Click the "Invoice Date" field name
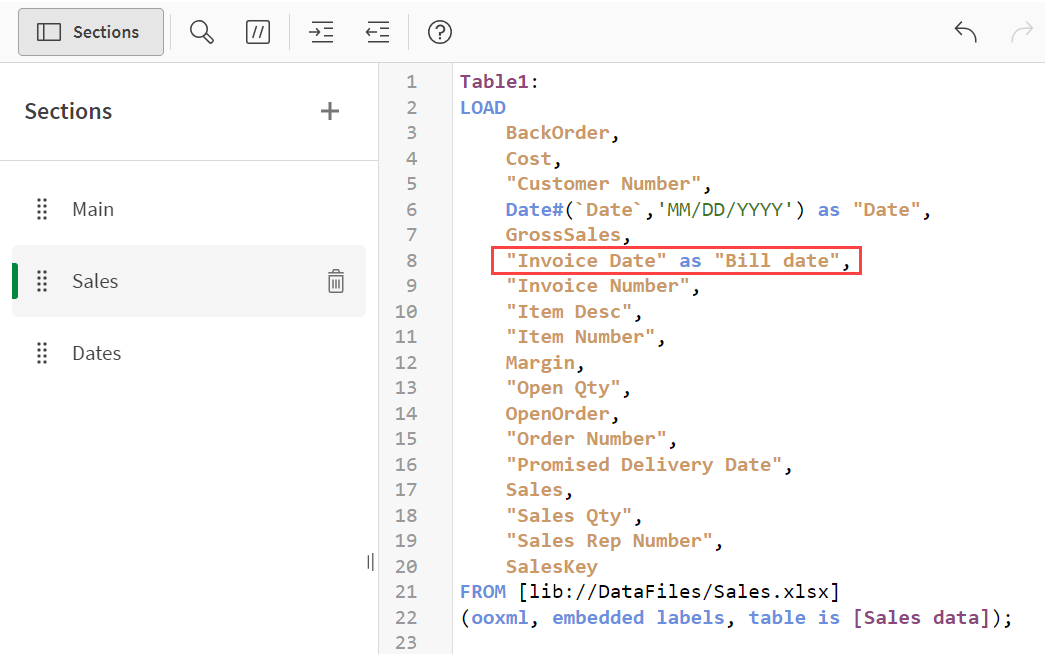 point(586,261)
